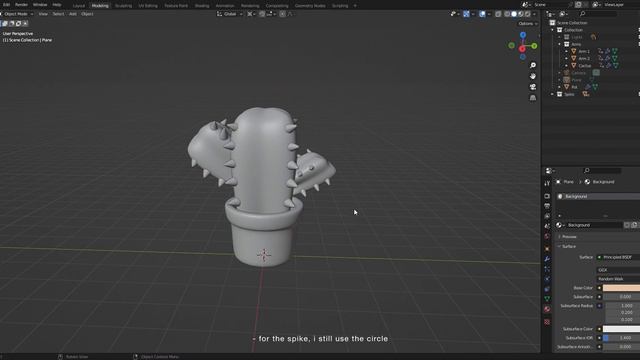
Task: Switch to the Sculpting workspace tab
Action: (x=123, y=6)
